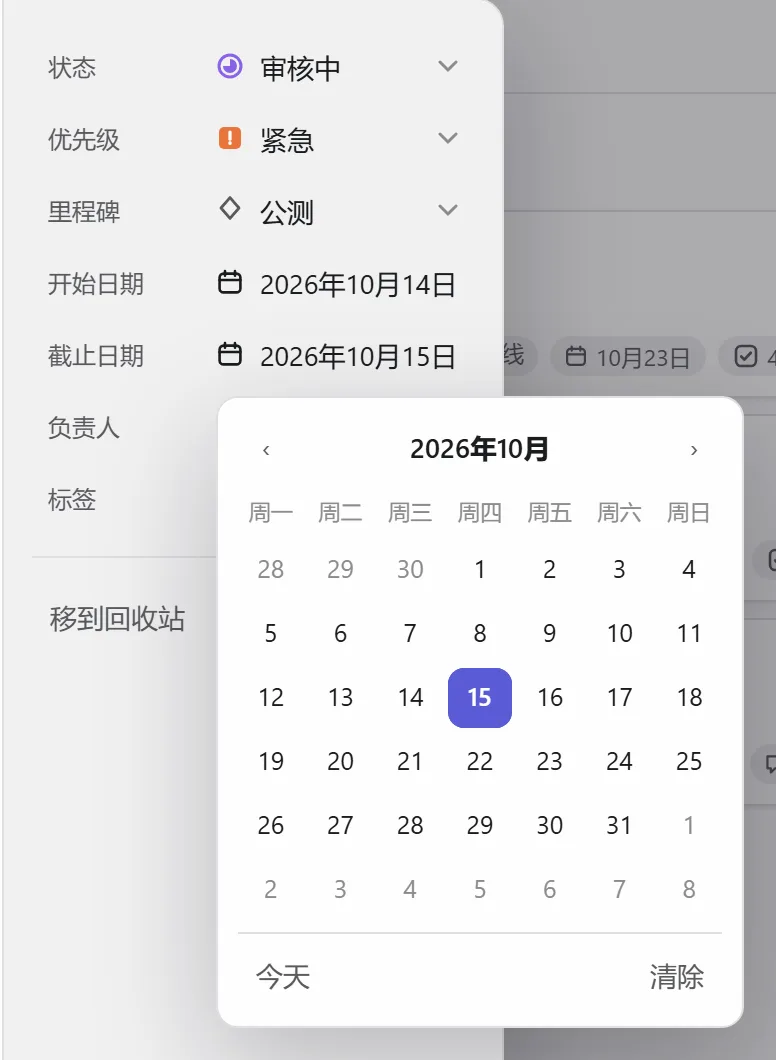Pick October 26 in calendar
The width and height of the screenshot is (776, 1060).
[271, 825]
